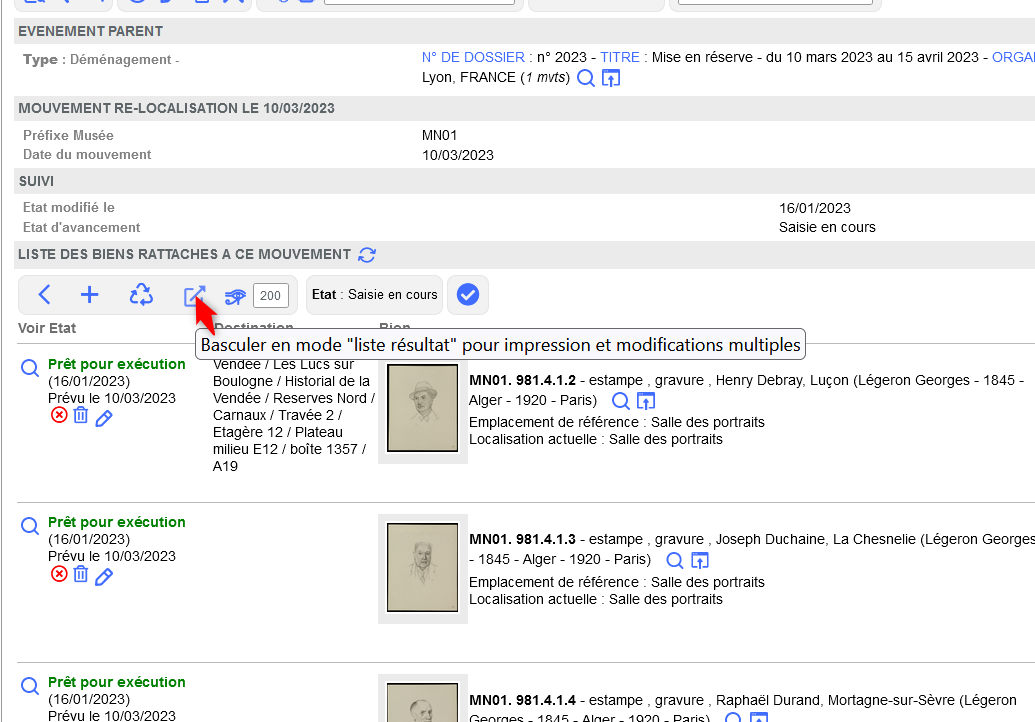
Task: Delete the row of MN01. 981.4.1.2
Action: pos(81,415)
